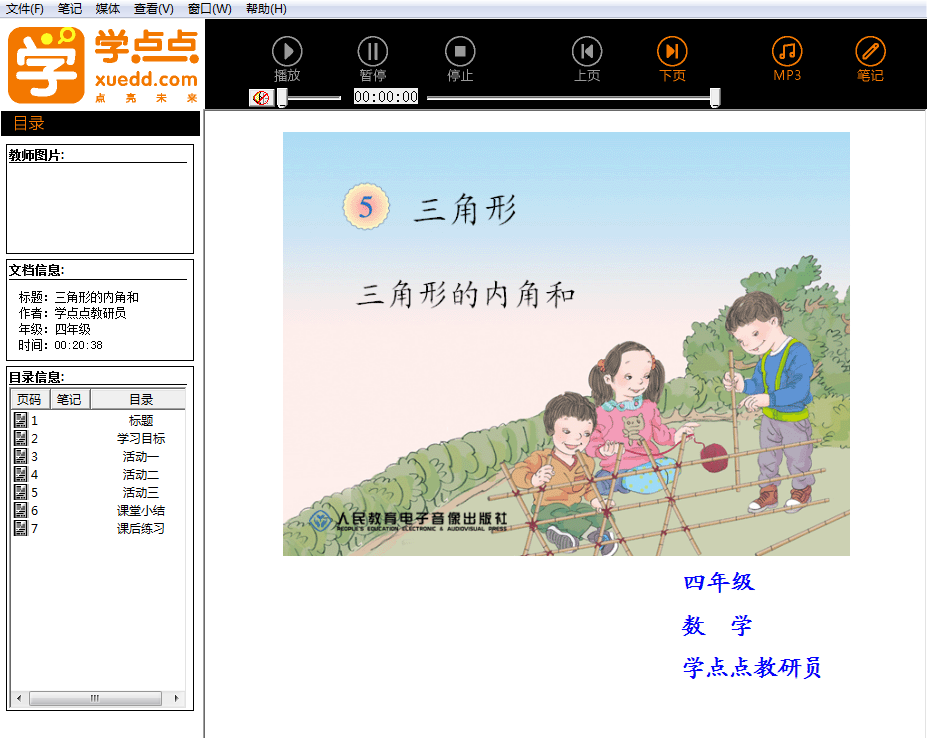This screenshot has height=738, width=927.
Task: Click the 学点点 xuedd.com logo
Action: click(103, 65)
